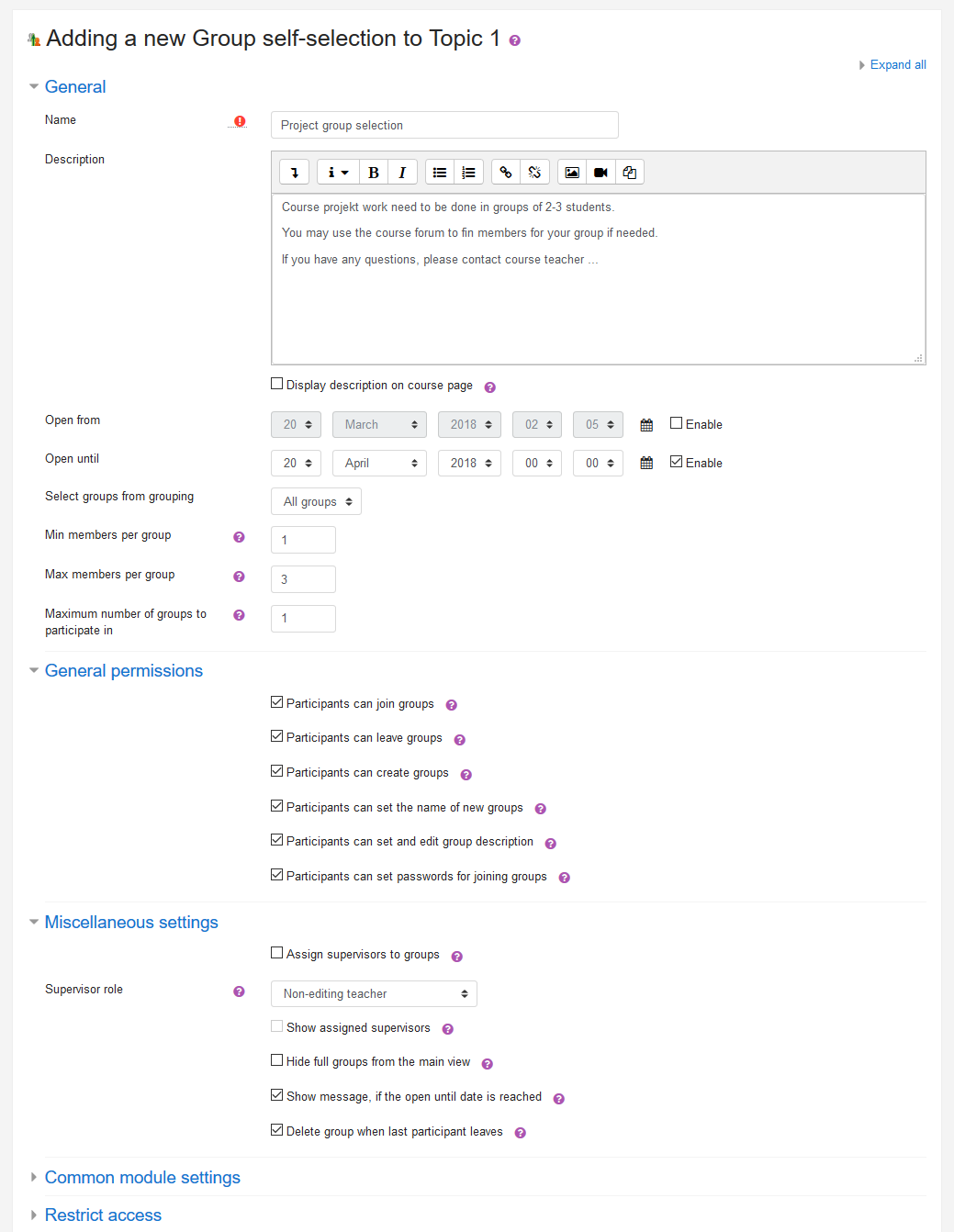Open the calendar picker for Open until date
Screen dimensions: 954x1232
click(x=646, y=463)
